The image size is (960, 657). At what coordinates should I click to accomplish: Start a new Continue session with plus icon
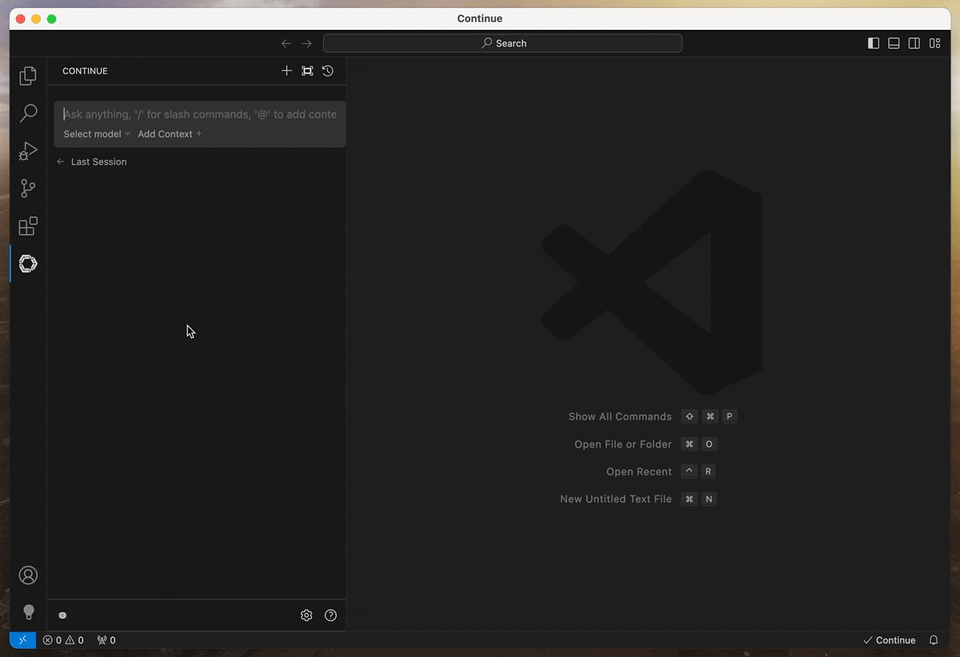point(287,71)
